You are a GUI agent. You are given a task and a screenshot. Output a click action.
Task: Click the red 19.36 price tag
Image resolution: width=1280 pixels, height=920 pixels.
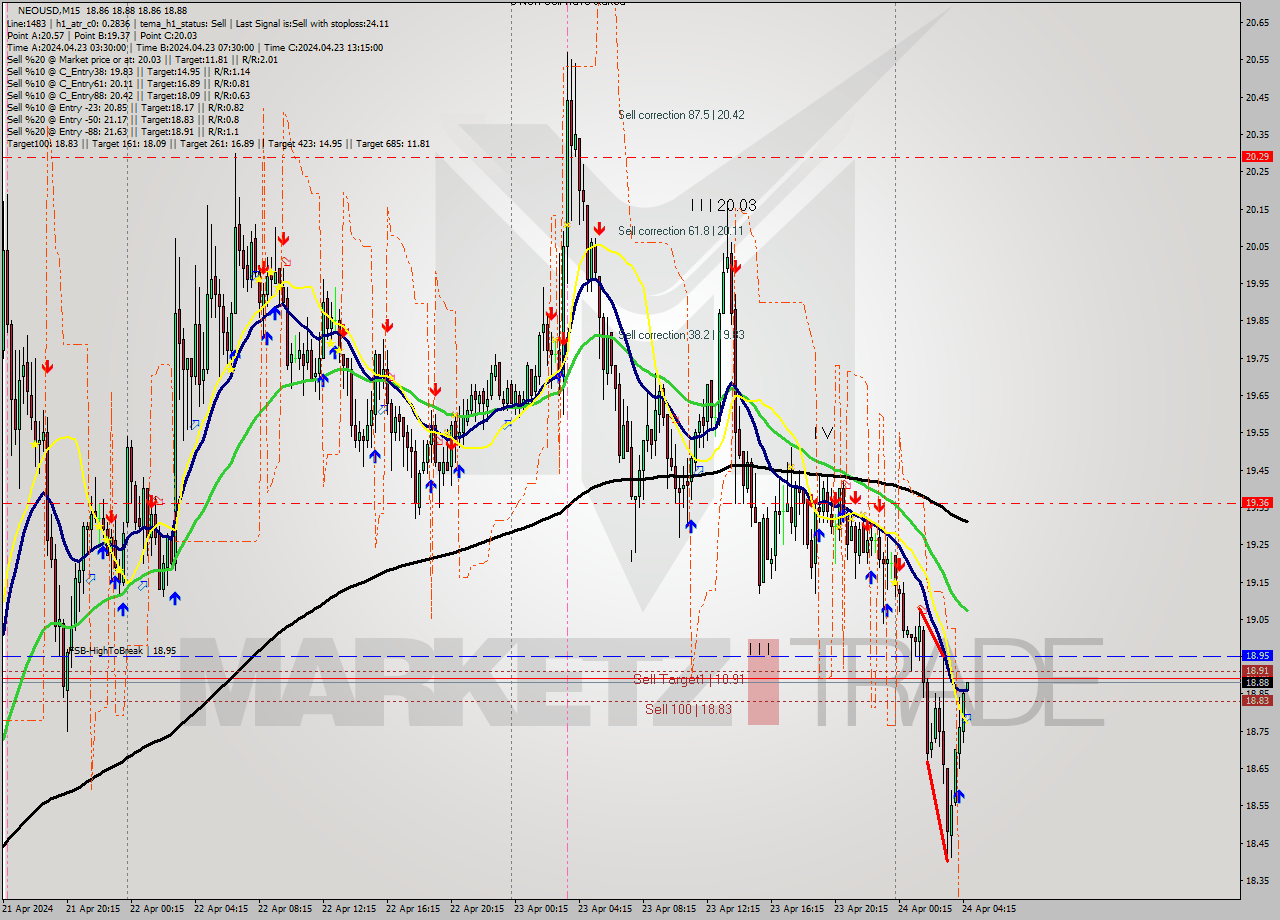[x=1257, y=502]
